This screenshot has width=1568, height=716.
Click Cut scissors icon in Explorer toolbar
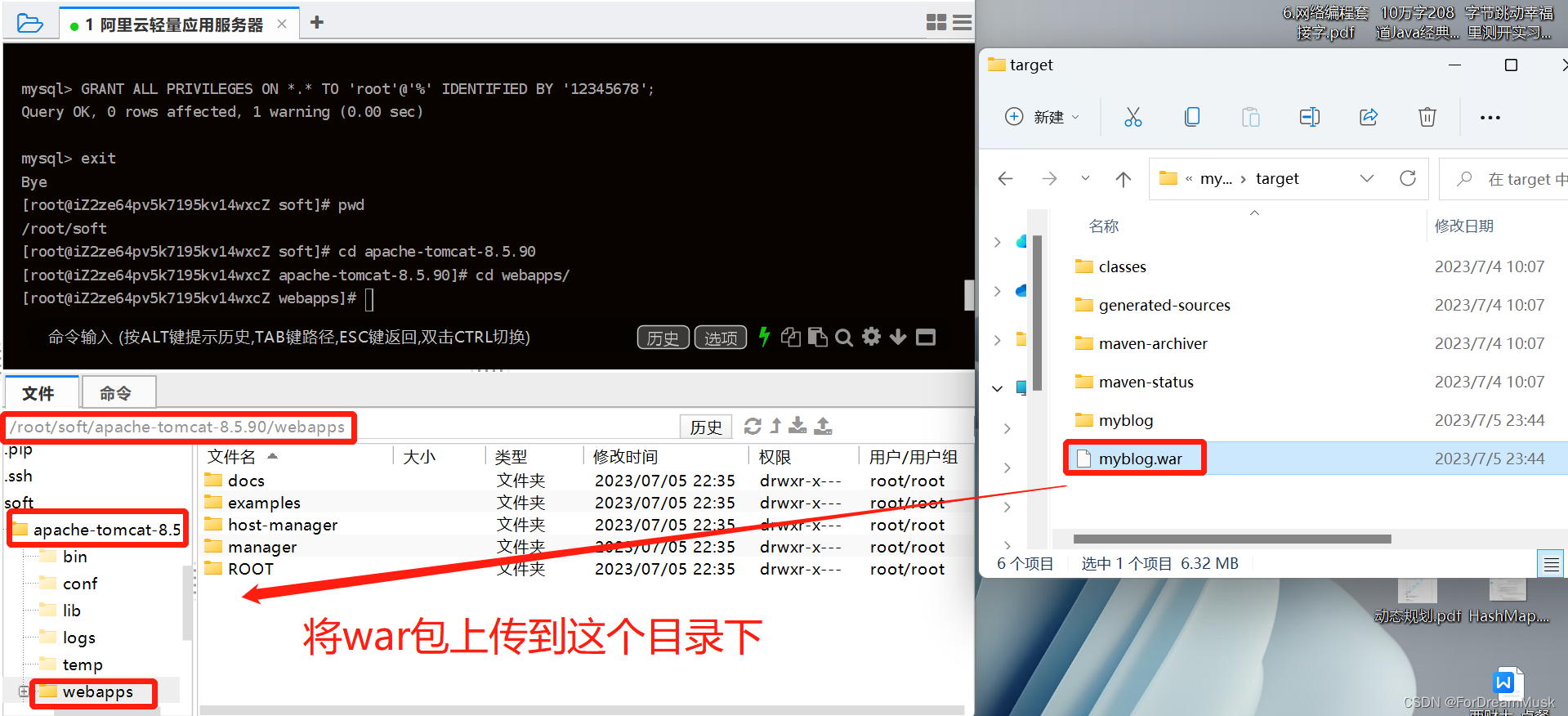point(1132,117)
